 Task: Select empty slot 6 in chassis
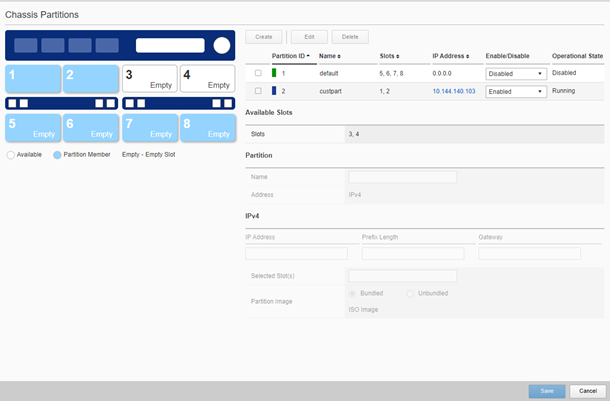90,125
